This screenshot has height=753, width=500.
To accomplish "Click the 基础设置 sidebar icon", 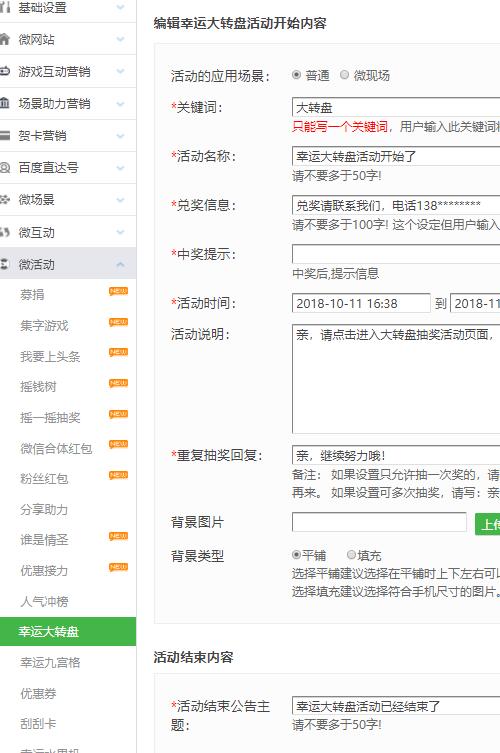I will 5,7.
